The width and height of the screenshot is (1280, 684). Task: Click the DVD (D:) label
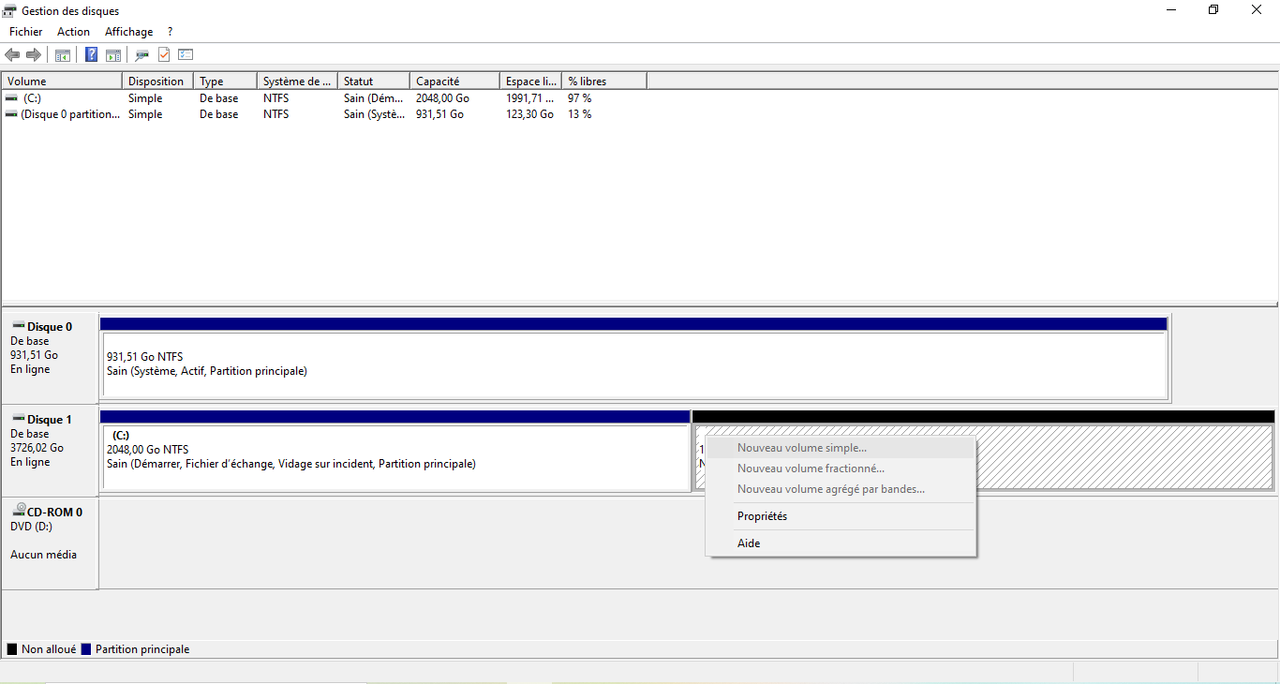31,526
